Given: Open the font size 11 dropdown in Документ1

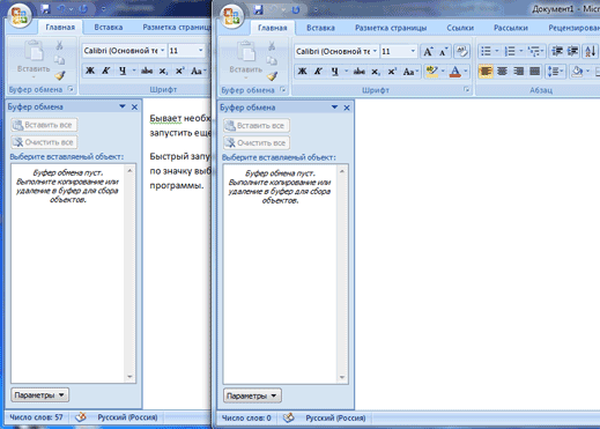Looking at the screenshot, I should point(412,51).
